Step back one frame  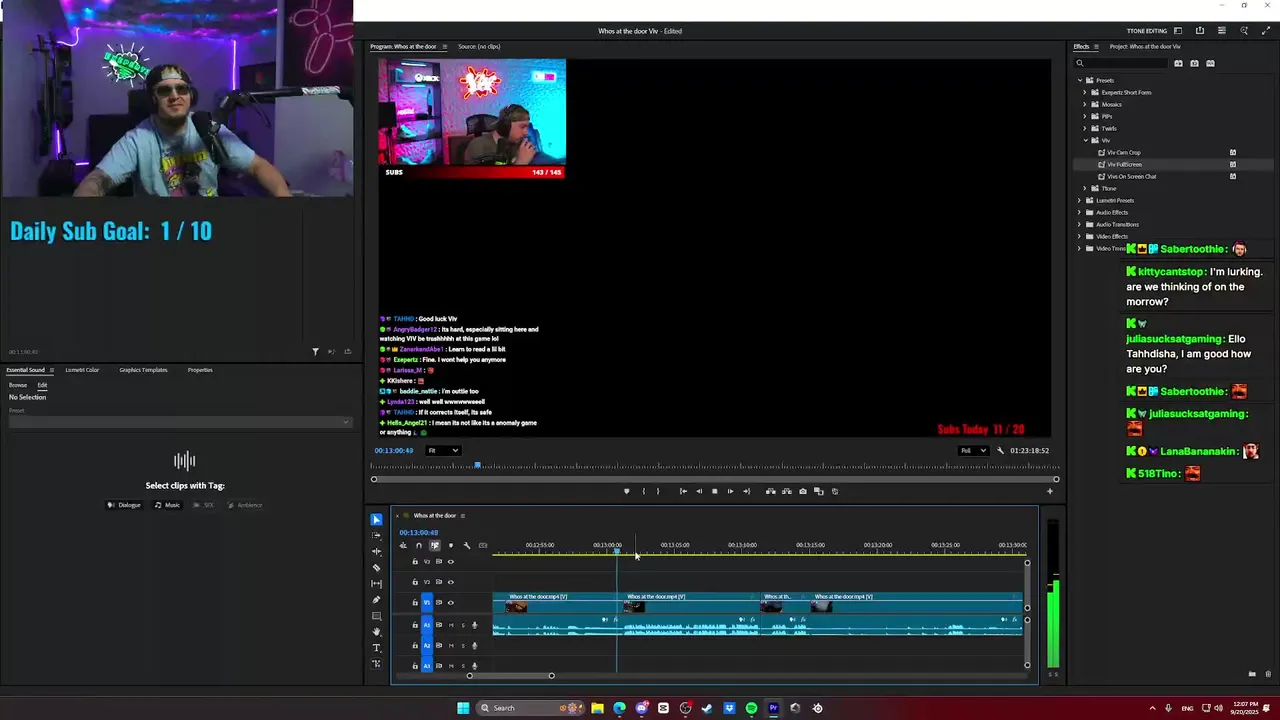(699, 491)
